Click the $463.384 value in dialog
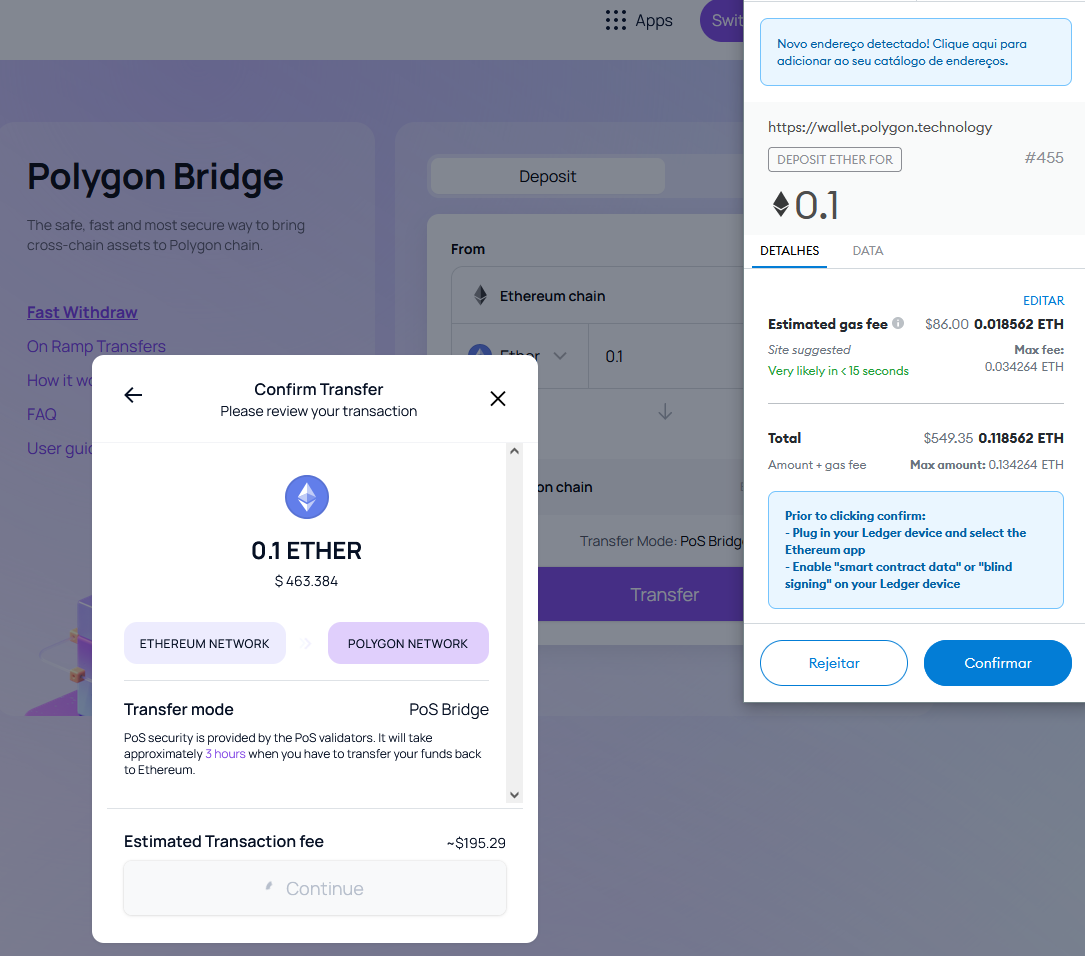The width and height of the screenshot is (1085, 956). (306, 581)
